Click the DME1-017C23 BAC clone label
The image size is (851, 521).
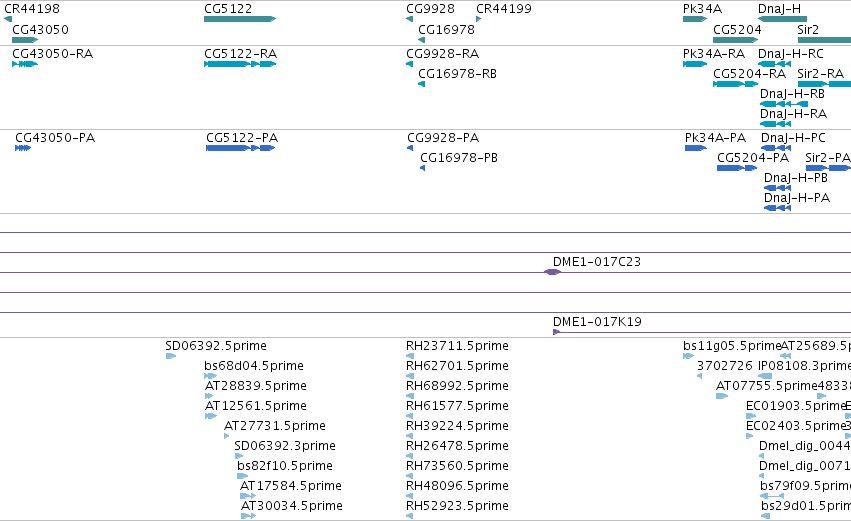click(597, 262)
